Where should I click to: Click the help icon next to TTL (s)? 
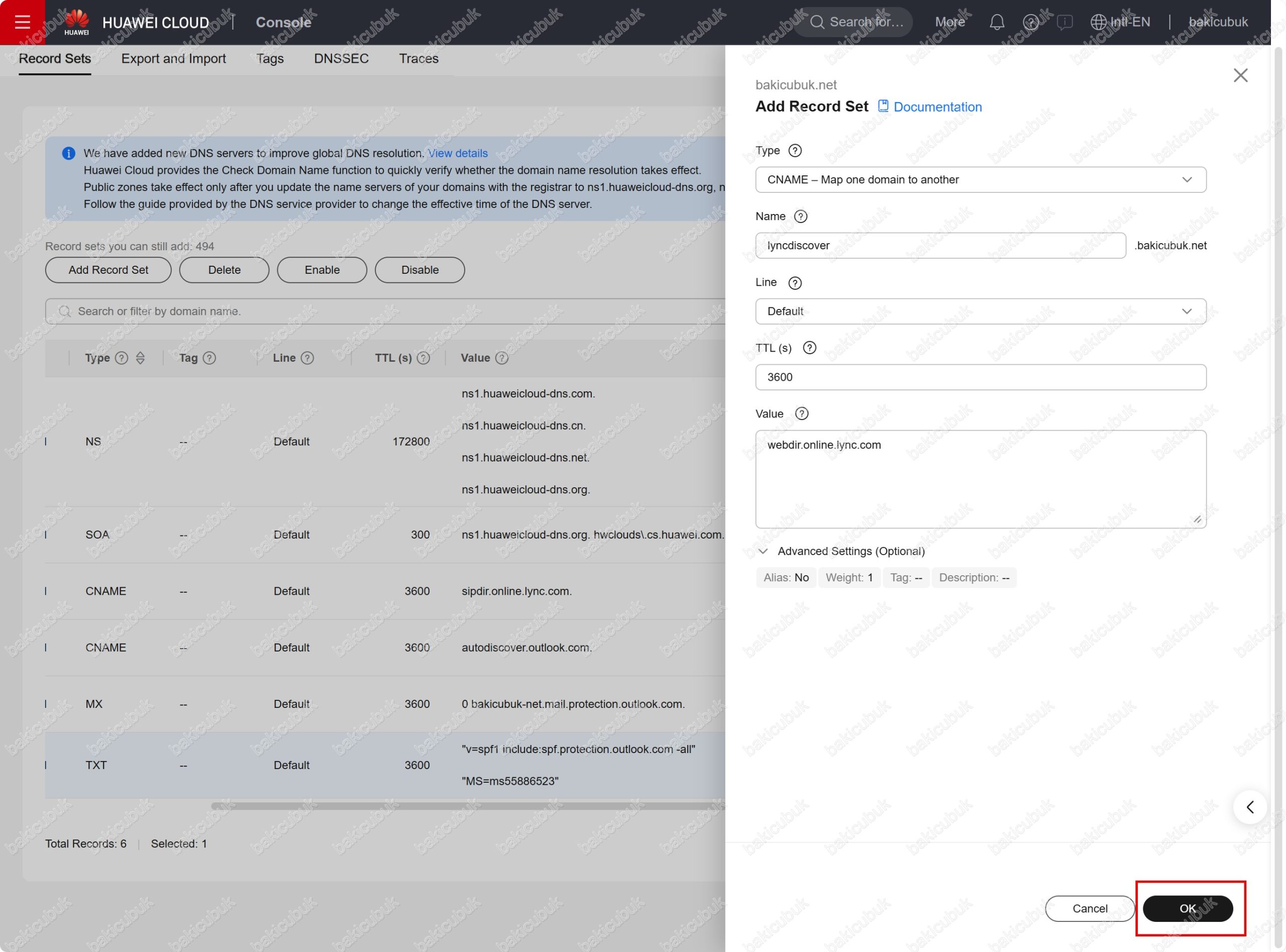(809, 348)
